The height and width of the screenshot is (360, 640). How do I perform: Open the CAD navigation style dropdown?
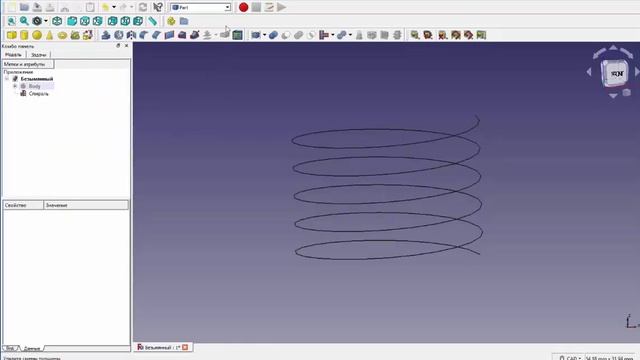(569, 358)
